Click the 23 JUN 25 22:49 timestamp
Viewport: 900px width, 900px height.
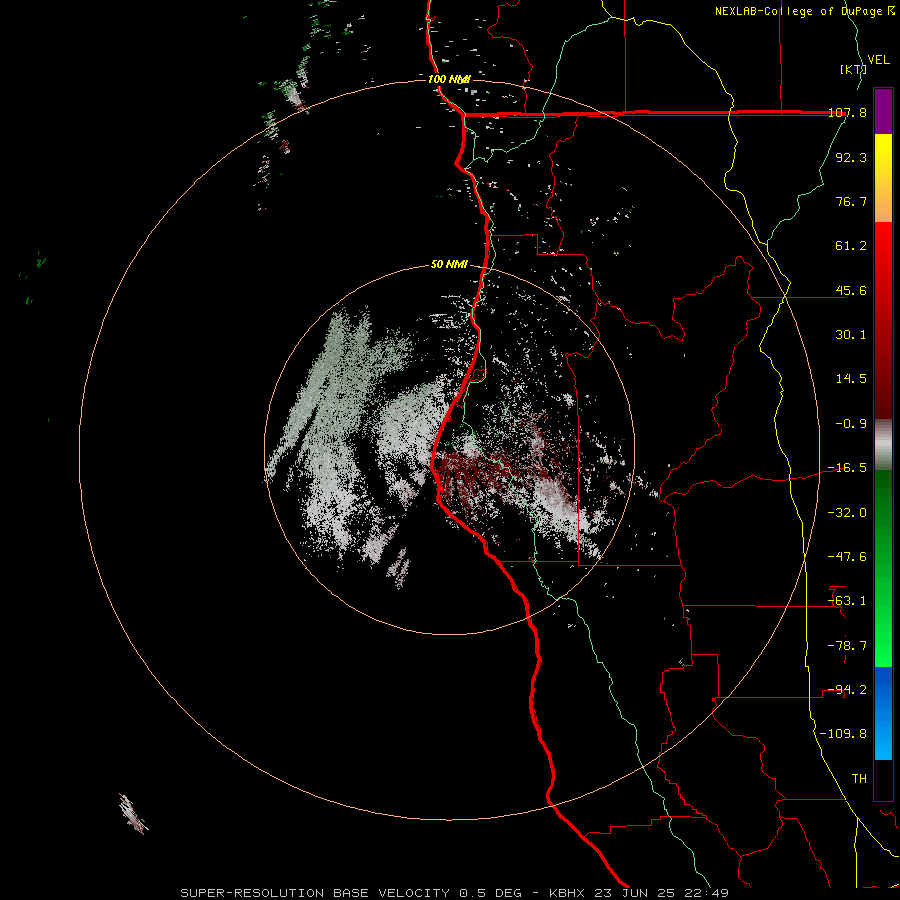(663, 893)
